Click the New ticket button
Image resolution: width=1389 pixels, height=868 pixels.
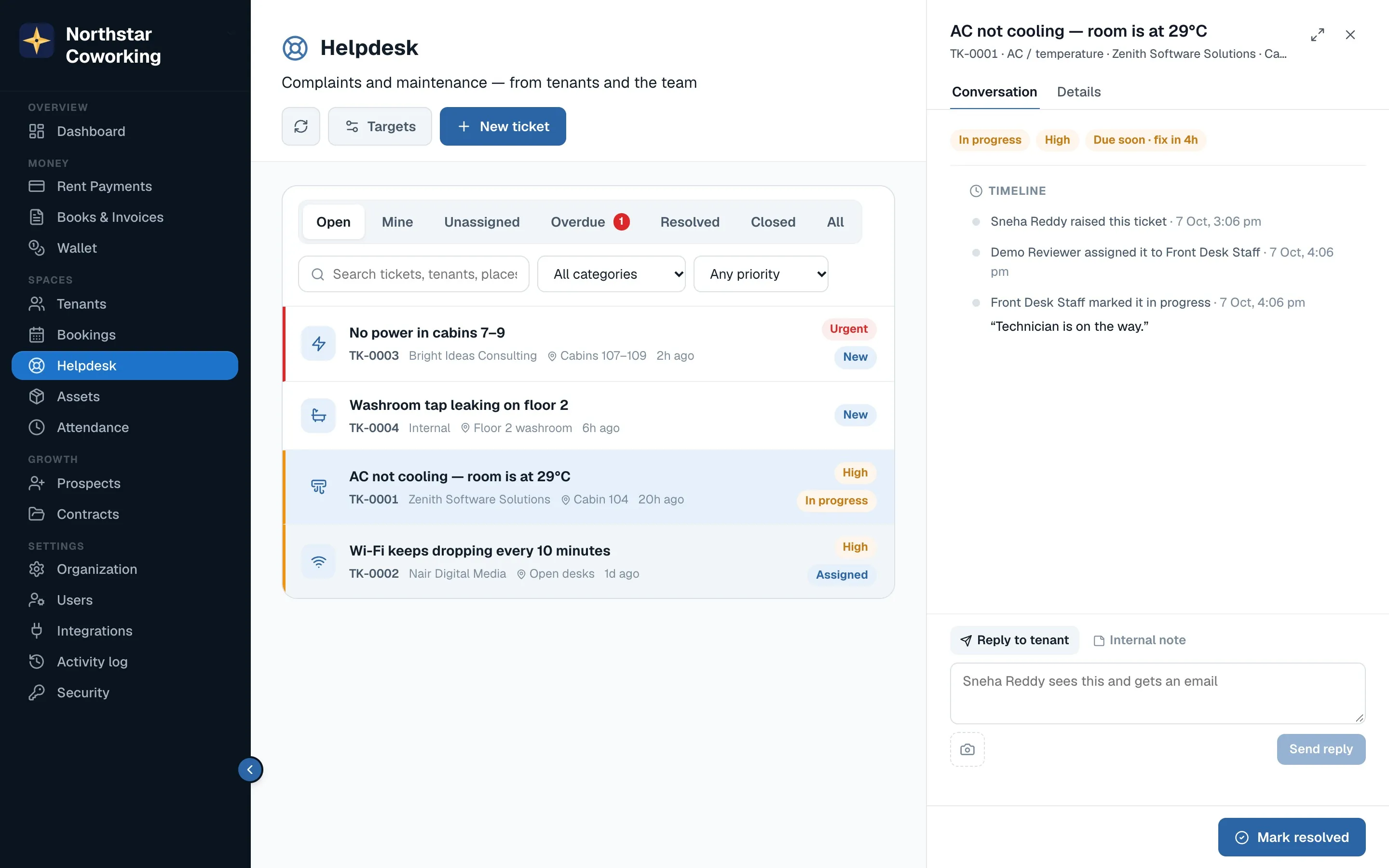coord(503,126)
